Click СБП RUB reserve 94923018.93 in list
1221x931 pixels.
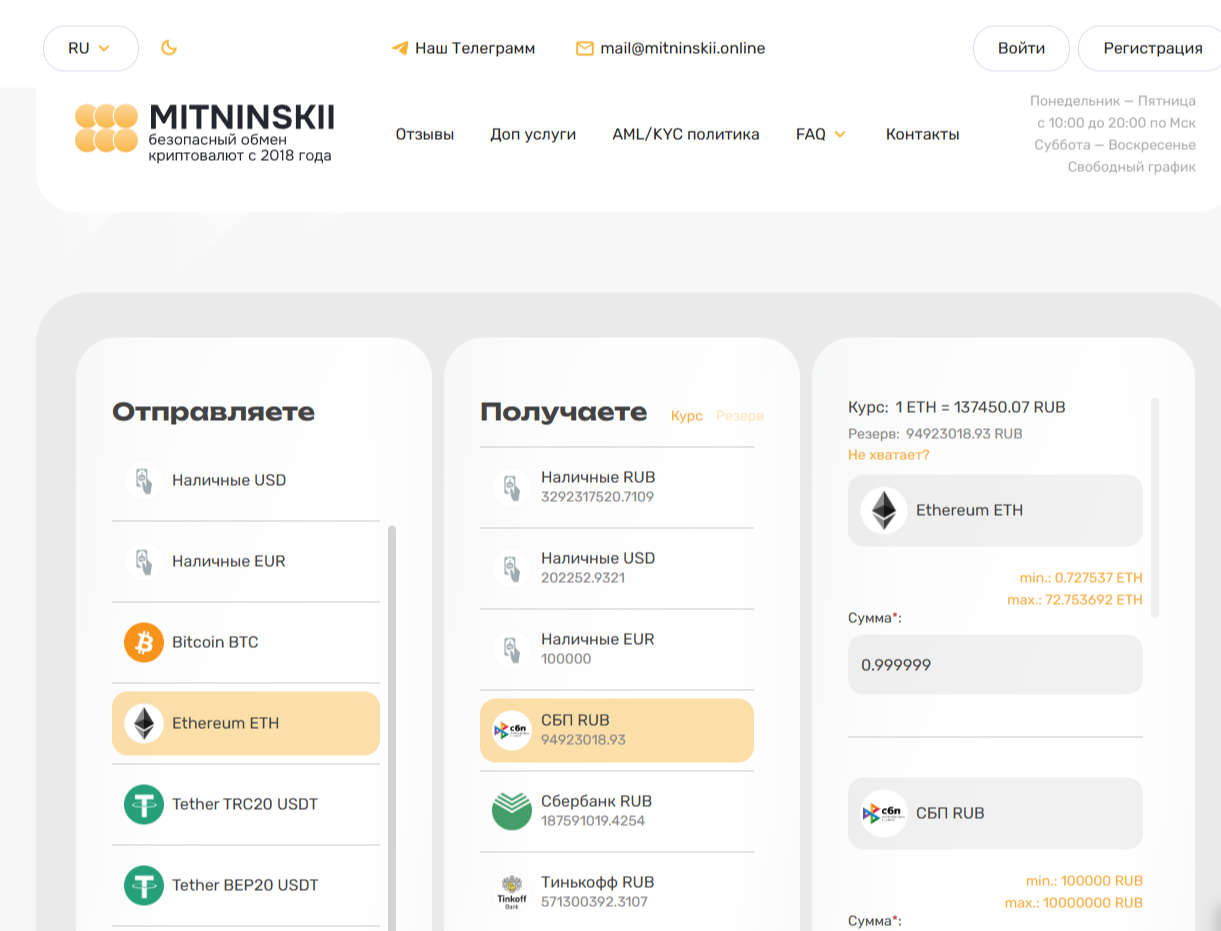coord(583,740)
